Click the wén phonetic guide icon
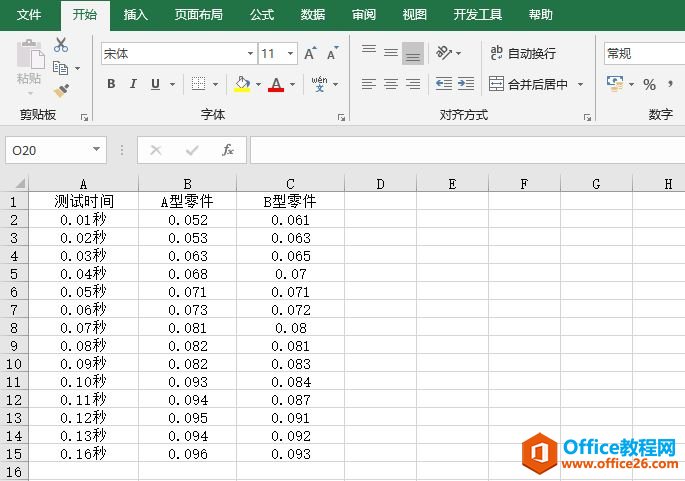Viewport: 685px width, 481px height. pos(319,83)
